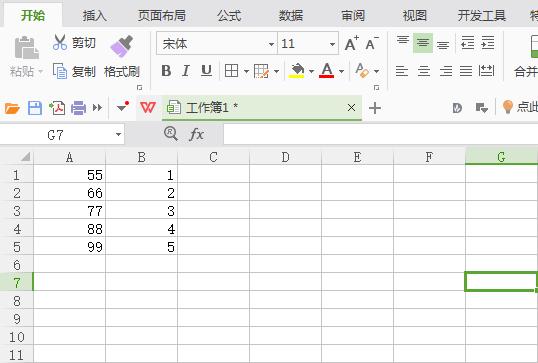538x363 pixels.
Task: Click the save disk icon
Action: pos(35,108)
